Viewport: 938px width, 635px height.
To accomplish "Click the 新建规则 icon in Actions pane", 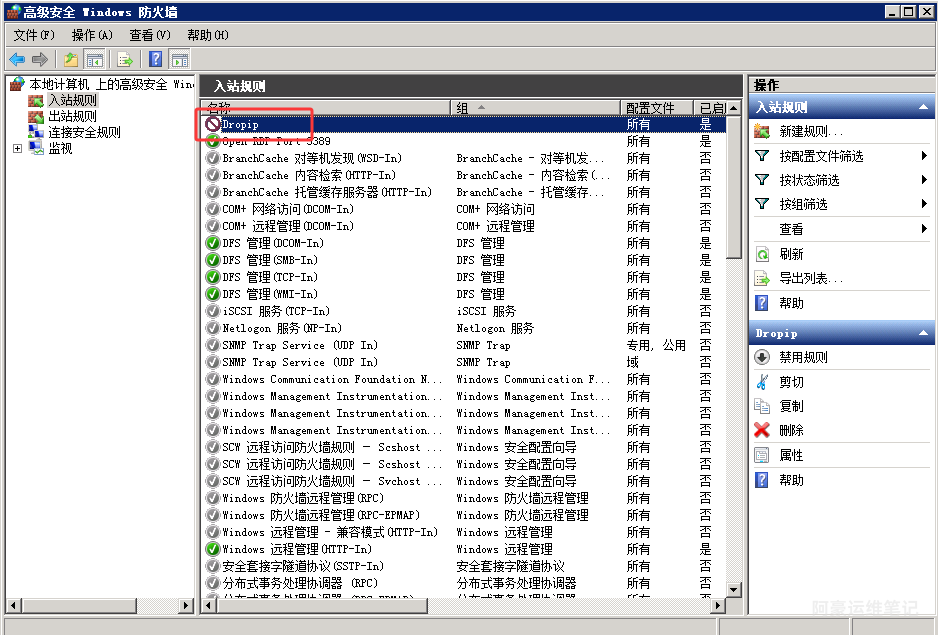I will tap(762, 131).
